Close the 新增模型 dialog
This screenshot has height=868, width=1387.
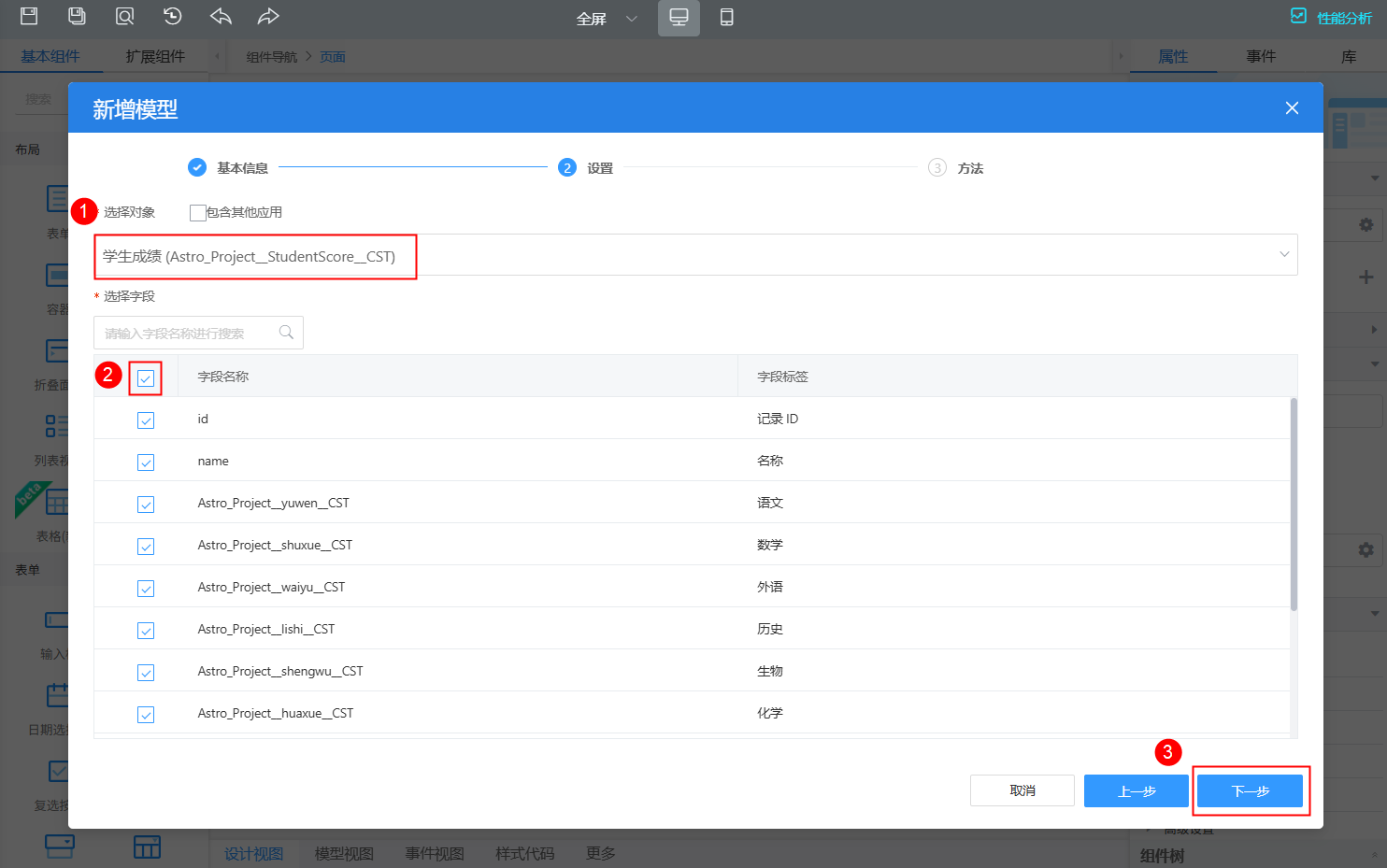[1292, 107]
